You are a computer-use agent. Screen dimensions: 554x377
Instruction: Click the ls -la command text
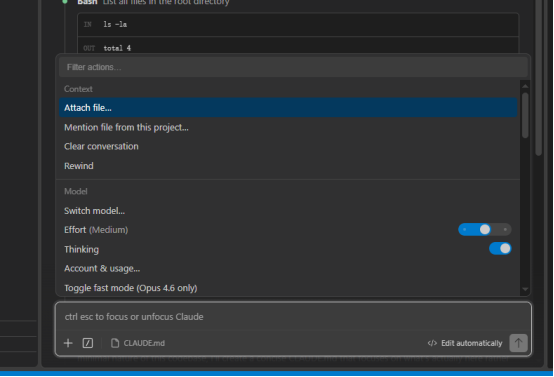click(x=115, y=24)
